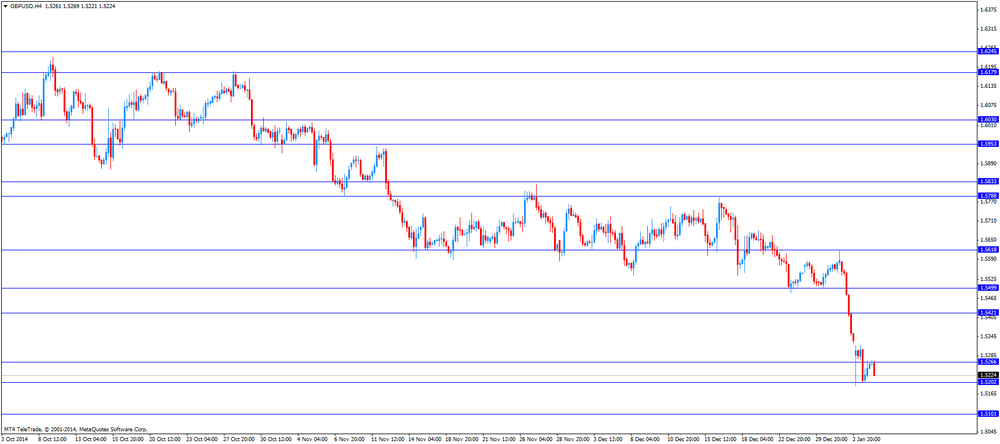Image resolution: width=1000 pixels, height=444 pixels.
Task: Click the 1.5618 level price tag
Action: tap(988, 250)
